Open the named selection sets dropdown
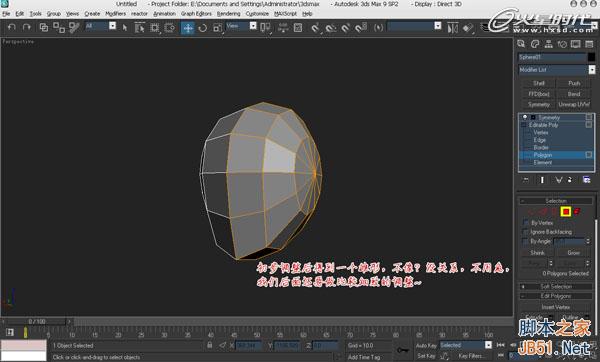 pos(438,26)
